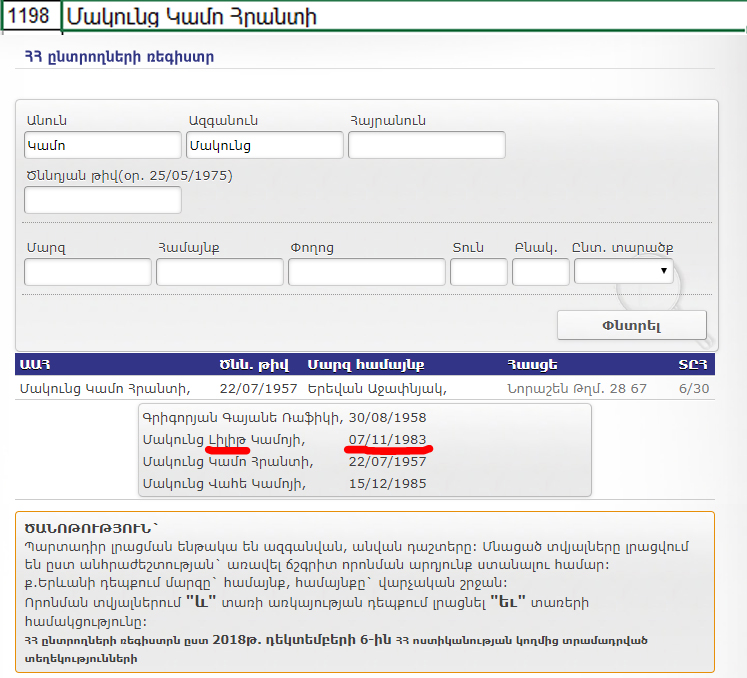Image resolution: width=747 pixels, height=678 pixels.
Task: Click the Համայնք input field
Action: tap(220, 272)
